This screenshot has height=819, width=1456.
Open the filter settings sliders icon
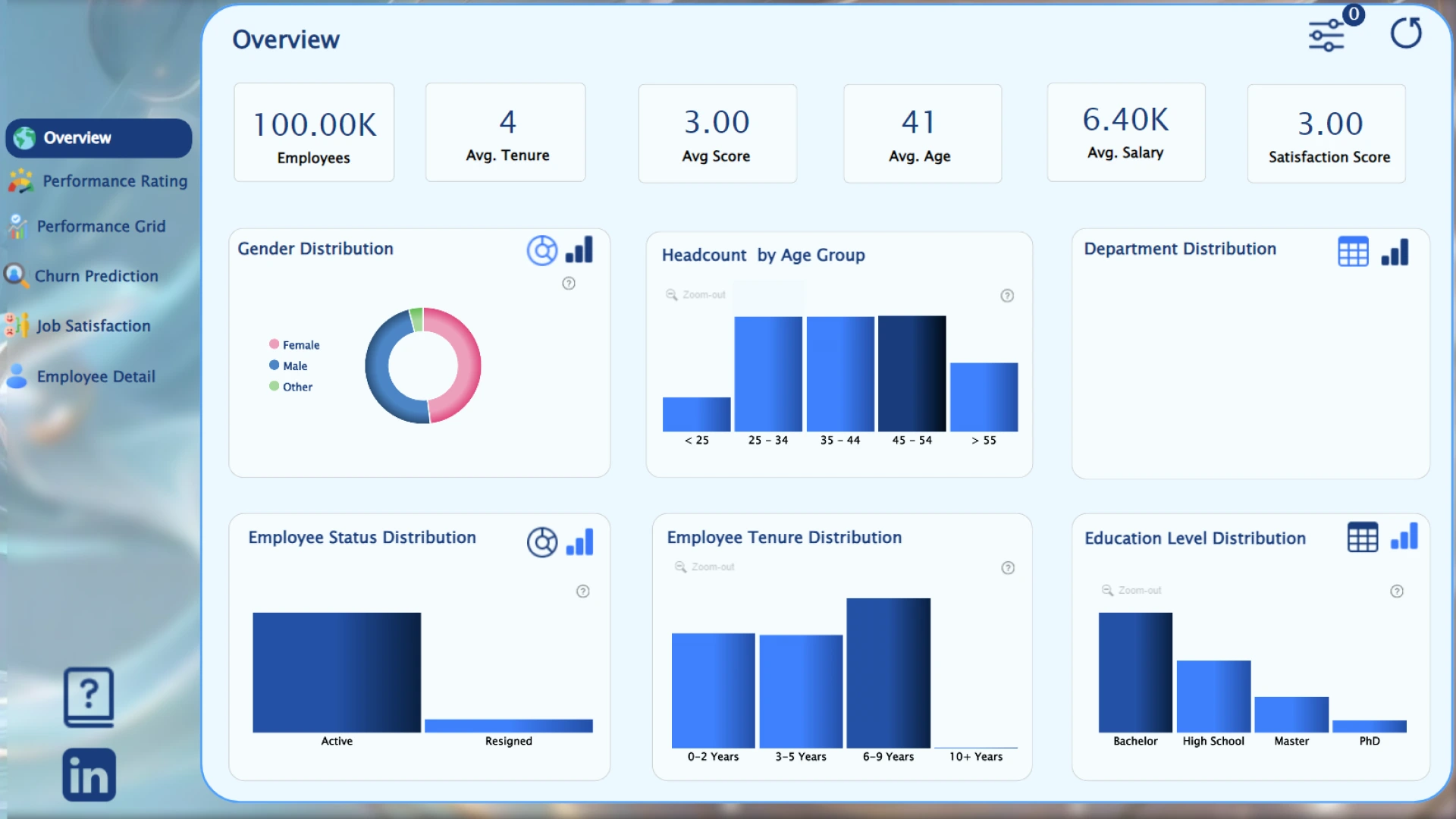click(x=1326, y=36)
